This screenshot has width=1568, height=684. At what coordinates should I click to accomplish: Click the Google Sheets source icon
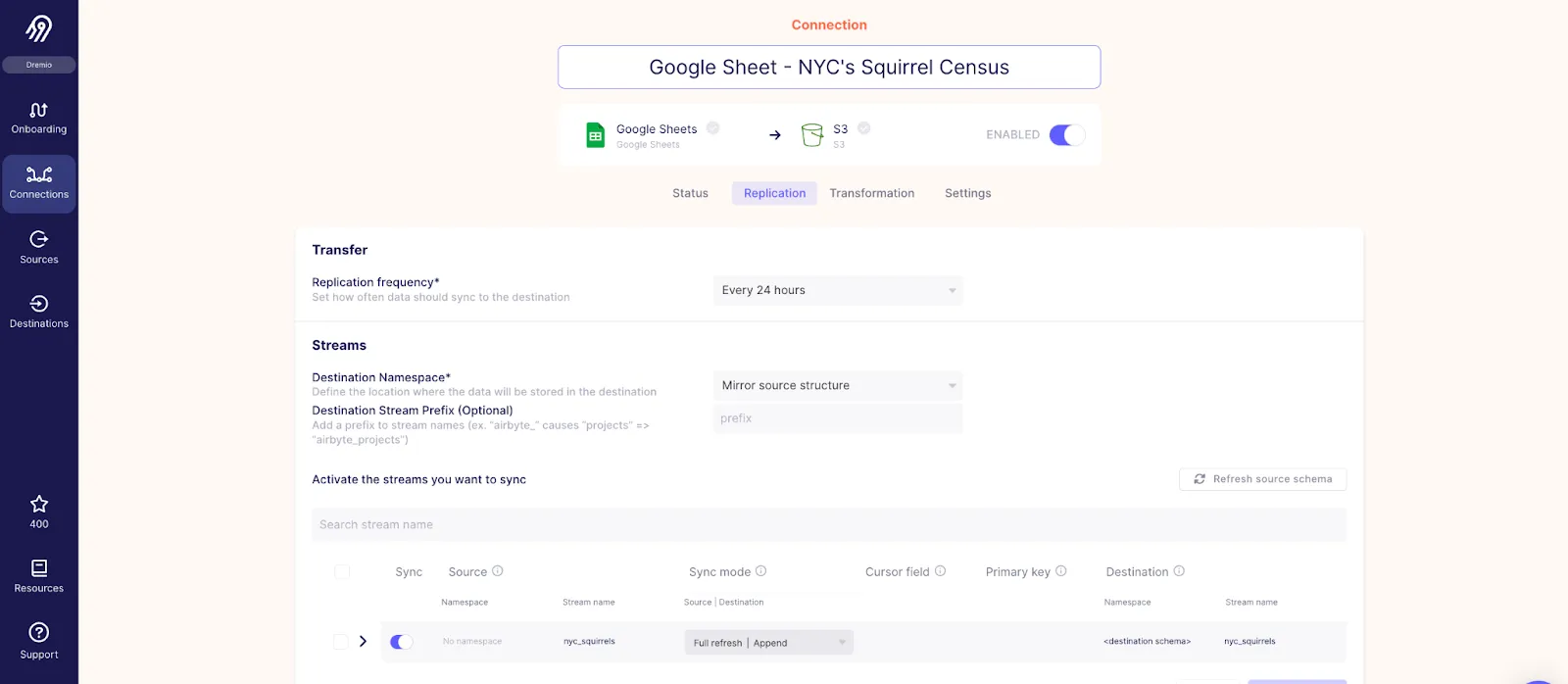click(x=595, y=135)
